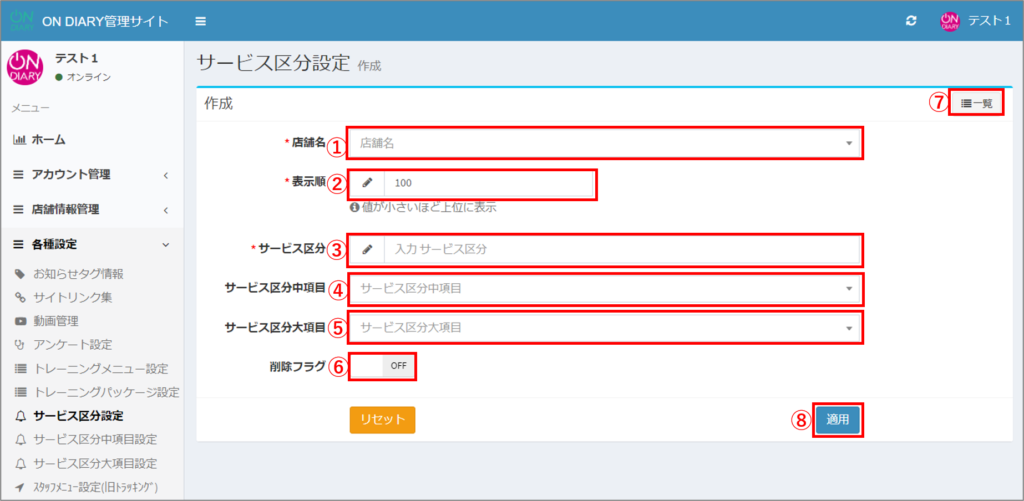
Task: Click the ON DIARY user avatar top right
Action: point(949,21)
